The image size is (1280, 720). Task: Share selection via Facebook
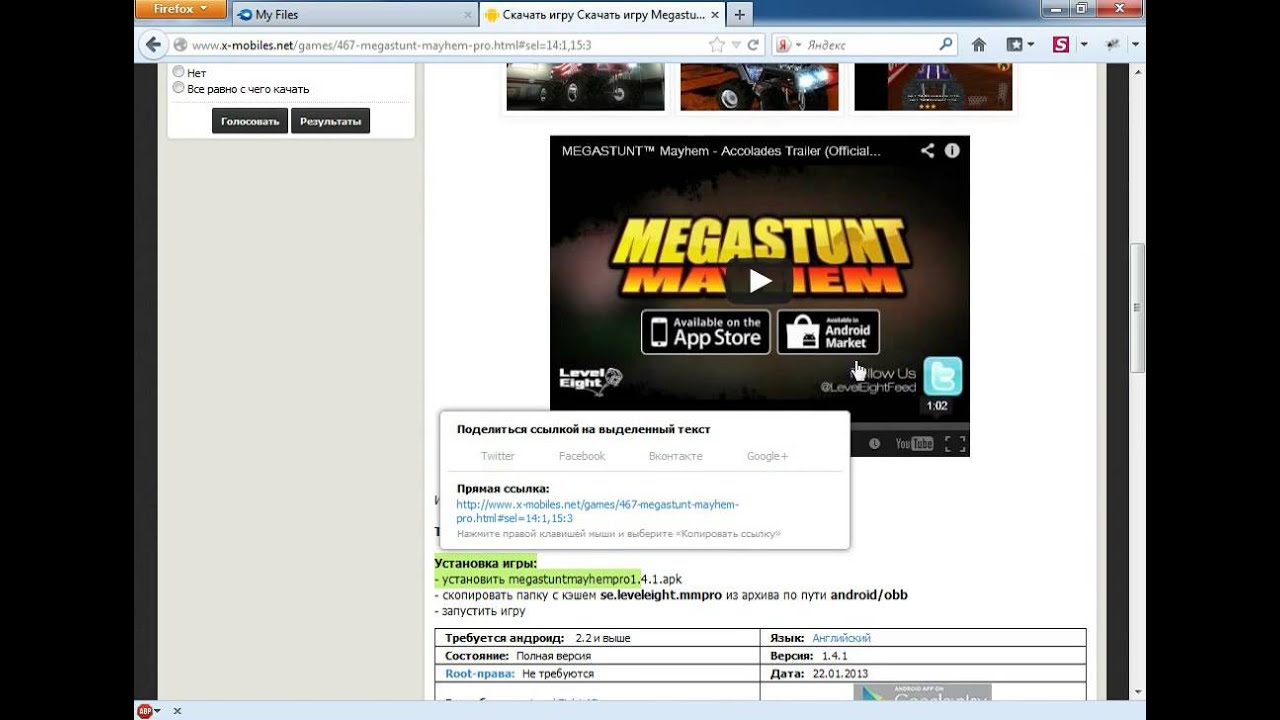[582, 456]
